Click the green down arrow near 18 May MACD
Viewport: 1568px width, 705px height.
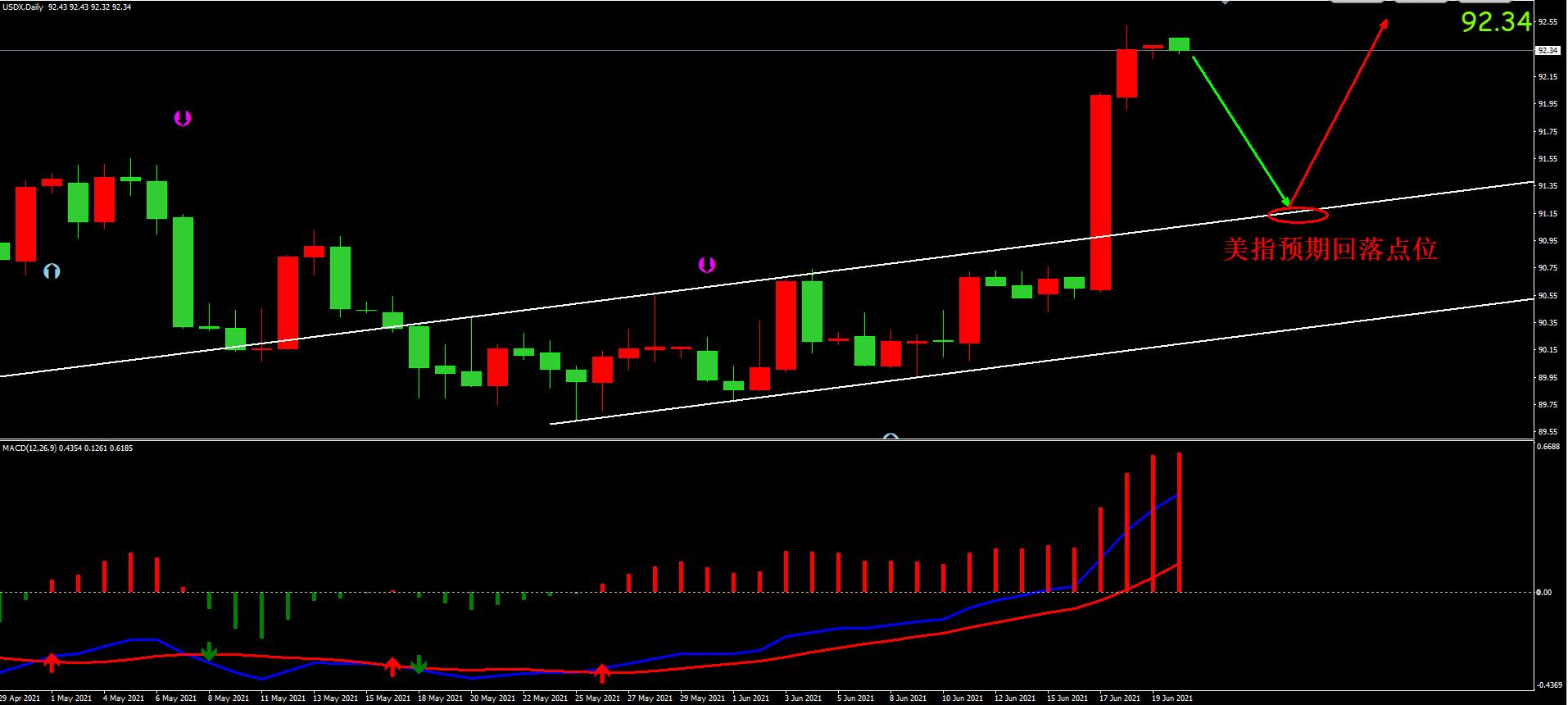419,664
